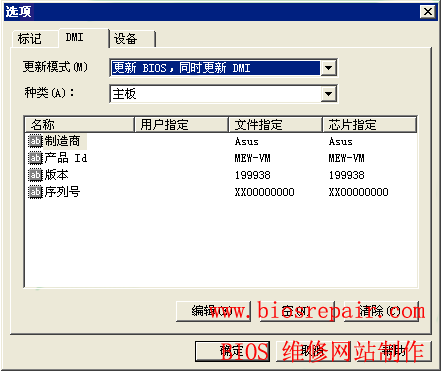Select the 版本 row name
The image size is (444, 375).
(57, 175)
